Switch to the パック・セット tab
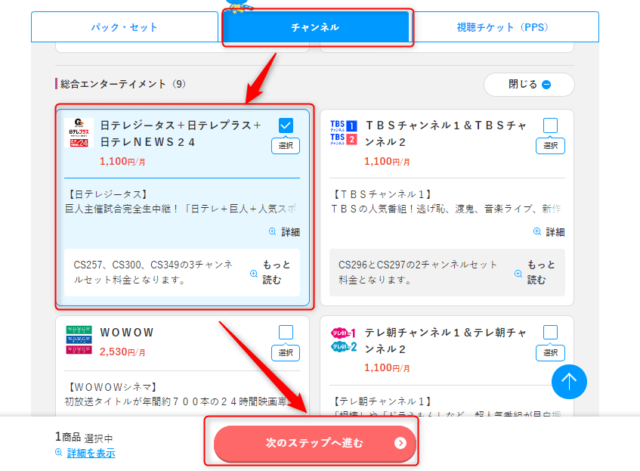This screenshot has height=471, width=640. tap(124, 27)
